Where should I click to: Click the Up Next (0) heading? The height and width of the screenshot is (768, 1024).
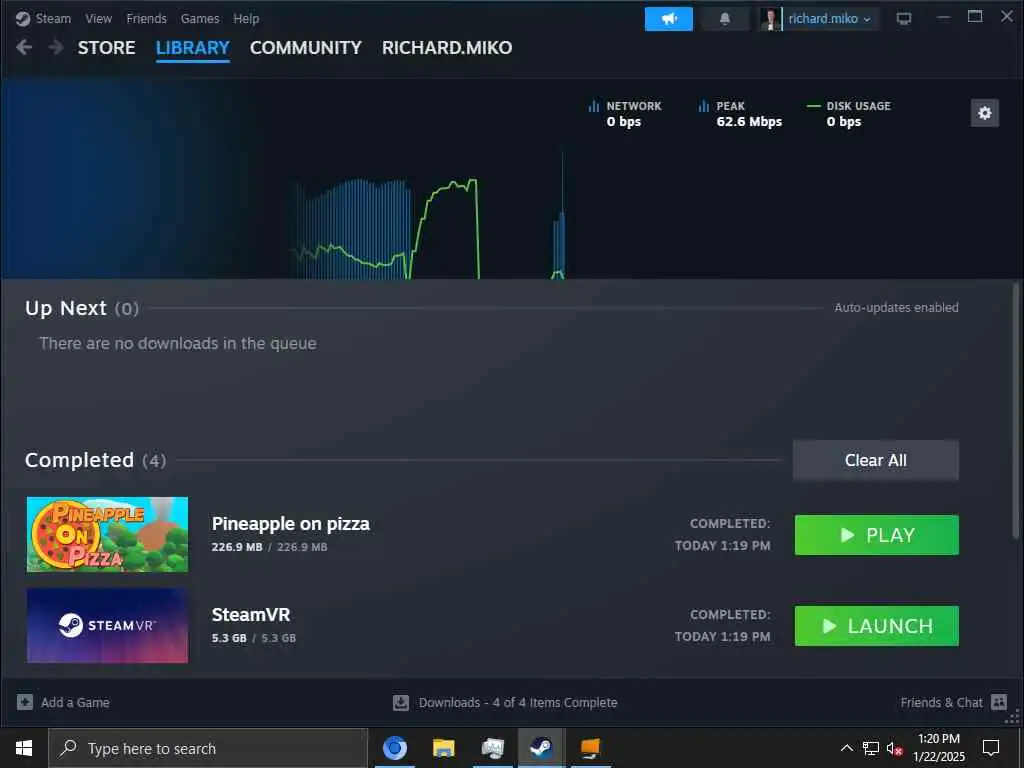(82, 308)
